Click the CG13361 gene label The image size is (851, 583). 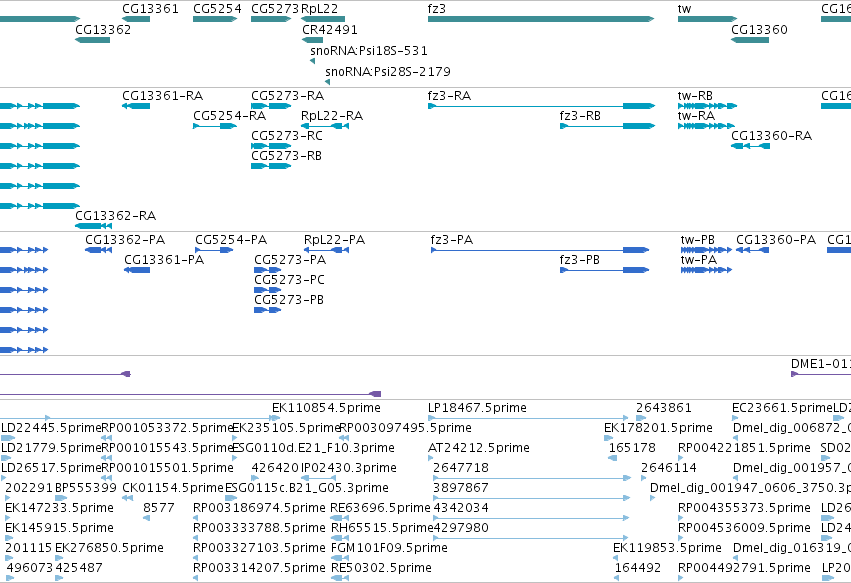(150, 9)
